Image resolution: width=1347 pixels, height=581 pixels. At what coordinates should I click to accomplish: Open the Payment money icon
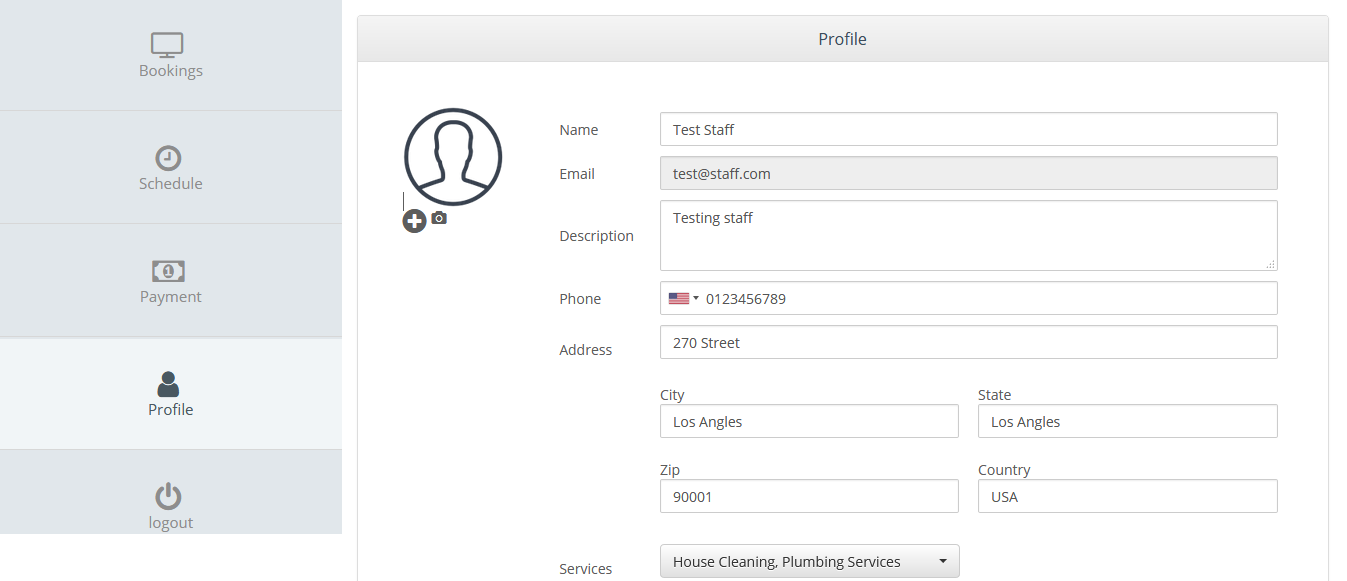[168, 271]
